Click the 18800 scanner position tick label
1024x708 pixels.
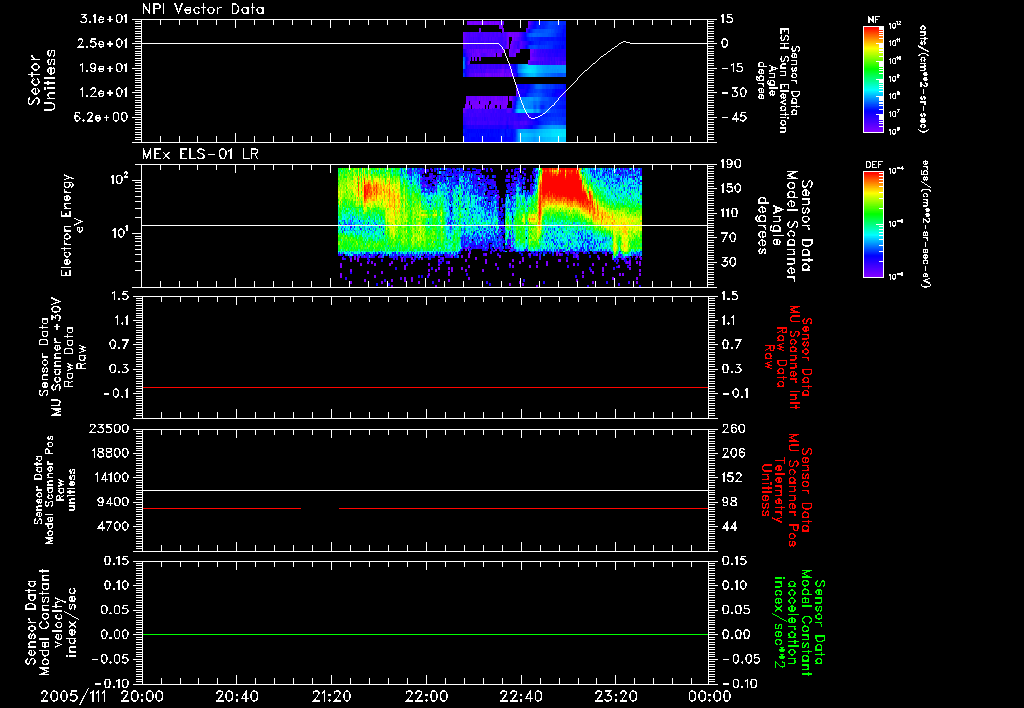coord(108,453)
